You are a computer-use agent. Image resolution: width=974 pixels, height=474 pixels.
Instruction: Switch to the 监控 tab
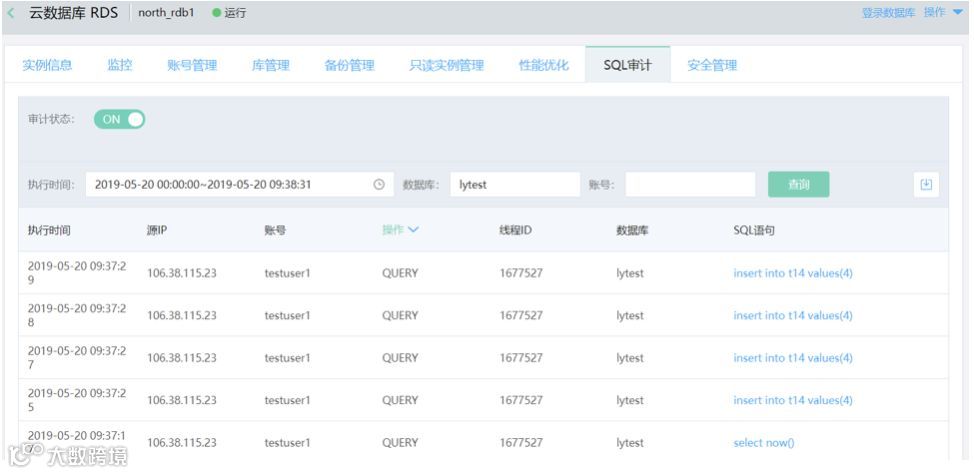120,65
